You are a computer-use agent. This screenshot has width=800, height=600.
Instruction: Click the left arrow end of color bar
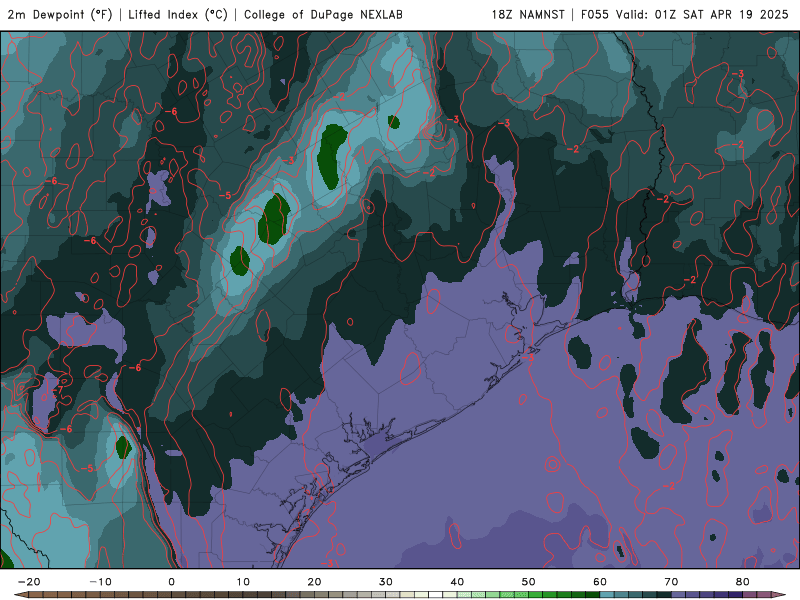tap(20, 595)
